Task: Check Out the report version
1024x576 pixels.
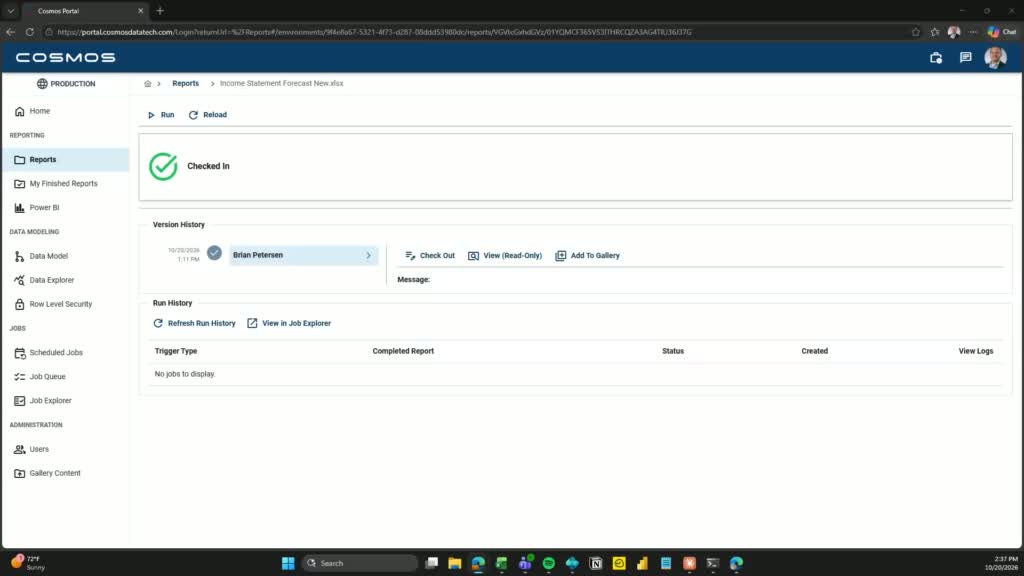Action: click(430, 256)
